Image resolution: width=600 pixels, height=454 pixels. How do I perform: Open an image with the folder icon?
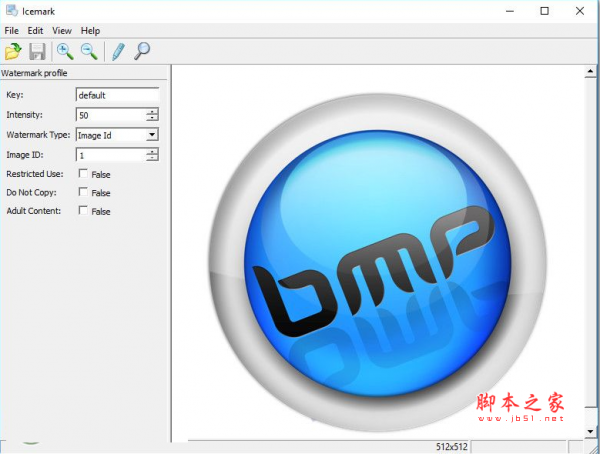(13, 51)
